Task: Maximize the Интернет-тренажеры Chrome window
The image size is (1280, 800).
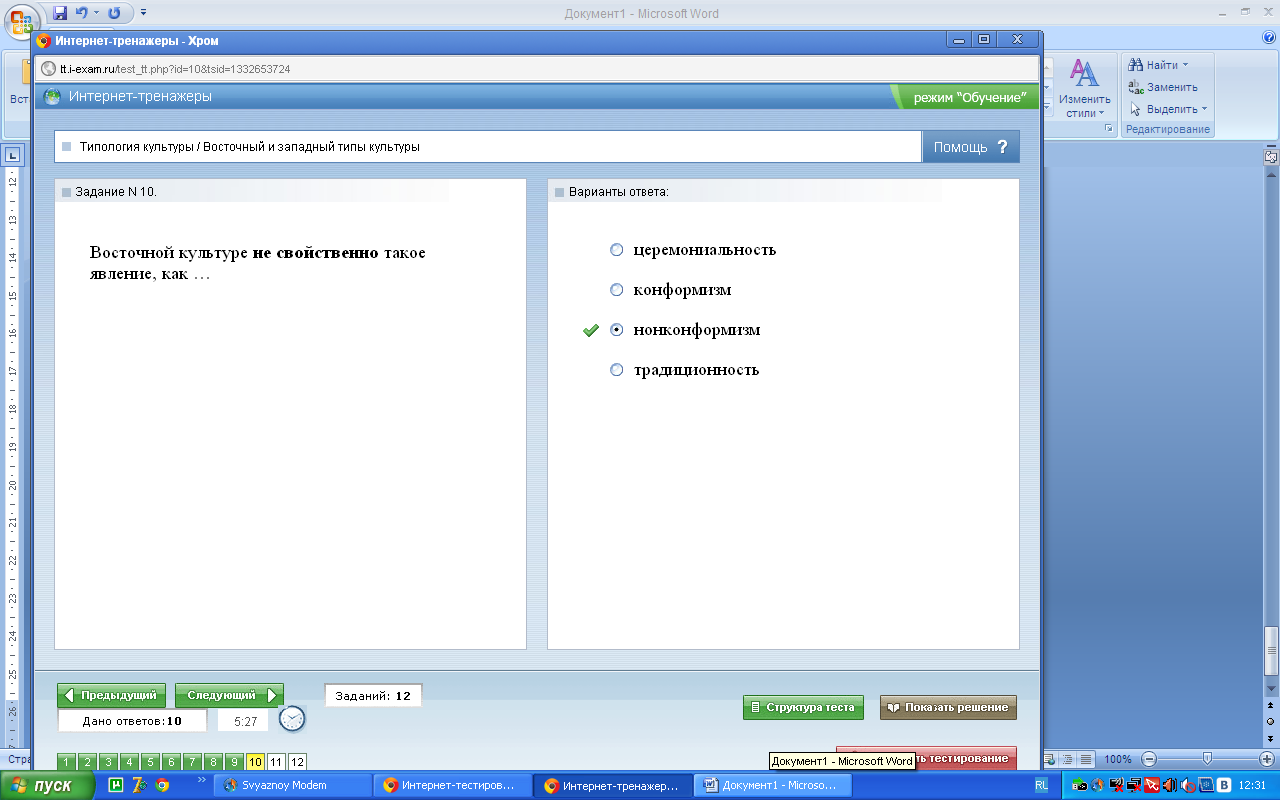Action: pyautogui.click(x=984, y=40)
